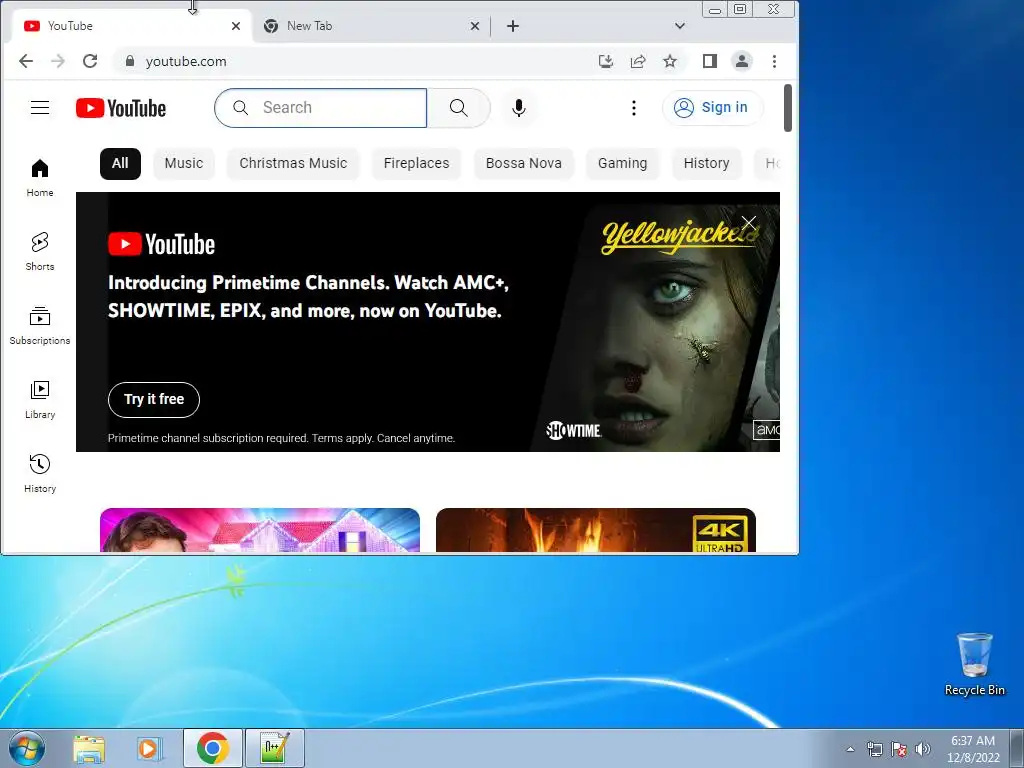
Task: Open the YouTube hamburger guide menu
Action: click(x=40, y=108)
